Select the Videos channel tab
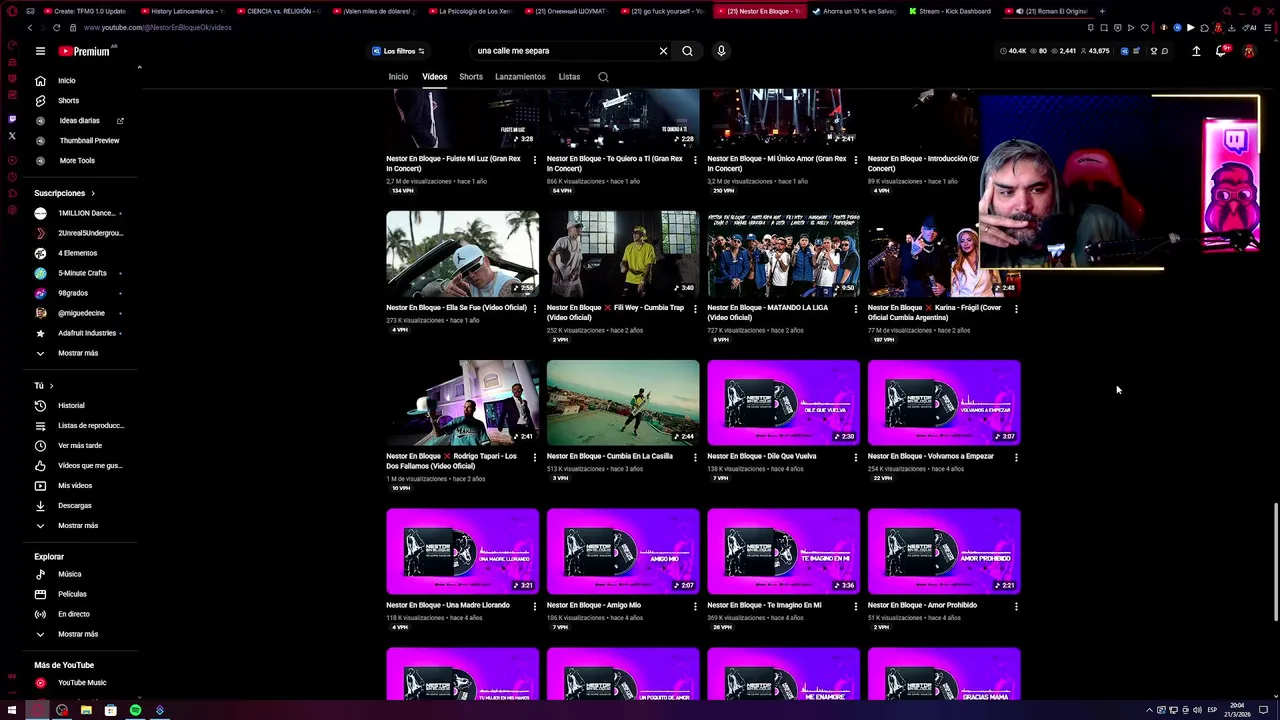Screen dimensions: 1280x720 (x=435, y=77)
